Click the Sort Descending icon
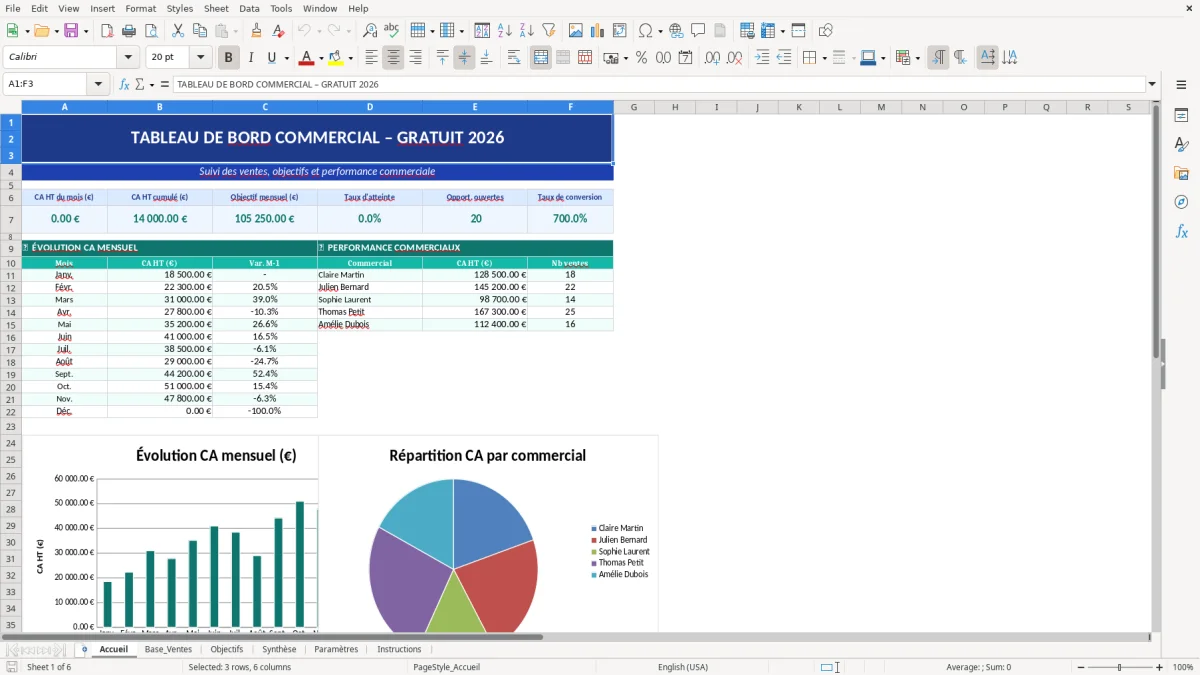The height and width of the screenshot is (675, 1200). [527, 31]
